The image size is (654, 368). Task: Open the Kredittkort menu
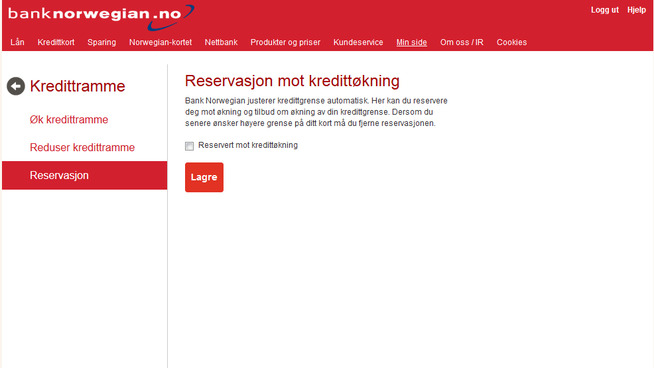tap(56, 42)
